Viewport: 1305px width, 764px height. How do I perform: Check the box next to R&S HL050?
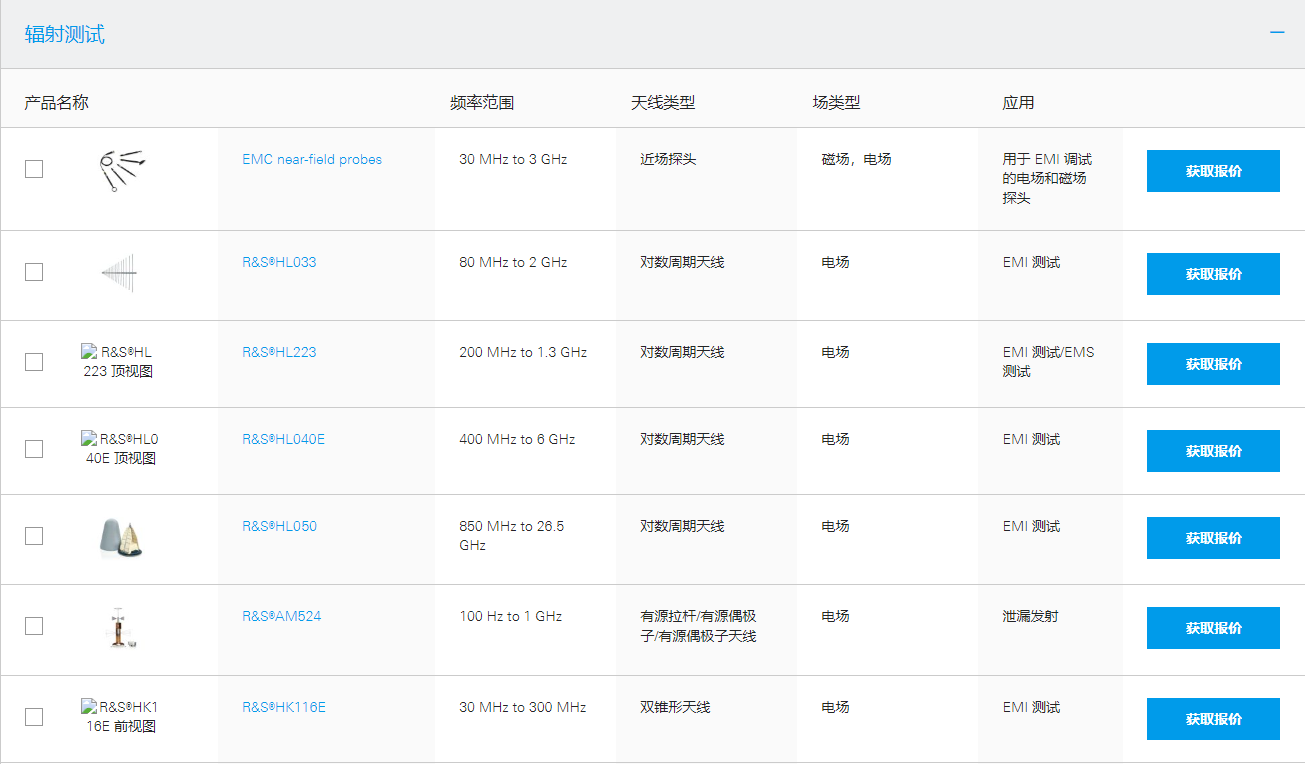(x=34, y=536)
